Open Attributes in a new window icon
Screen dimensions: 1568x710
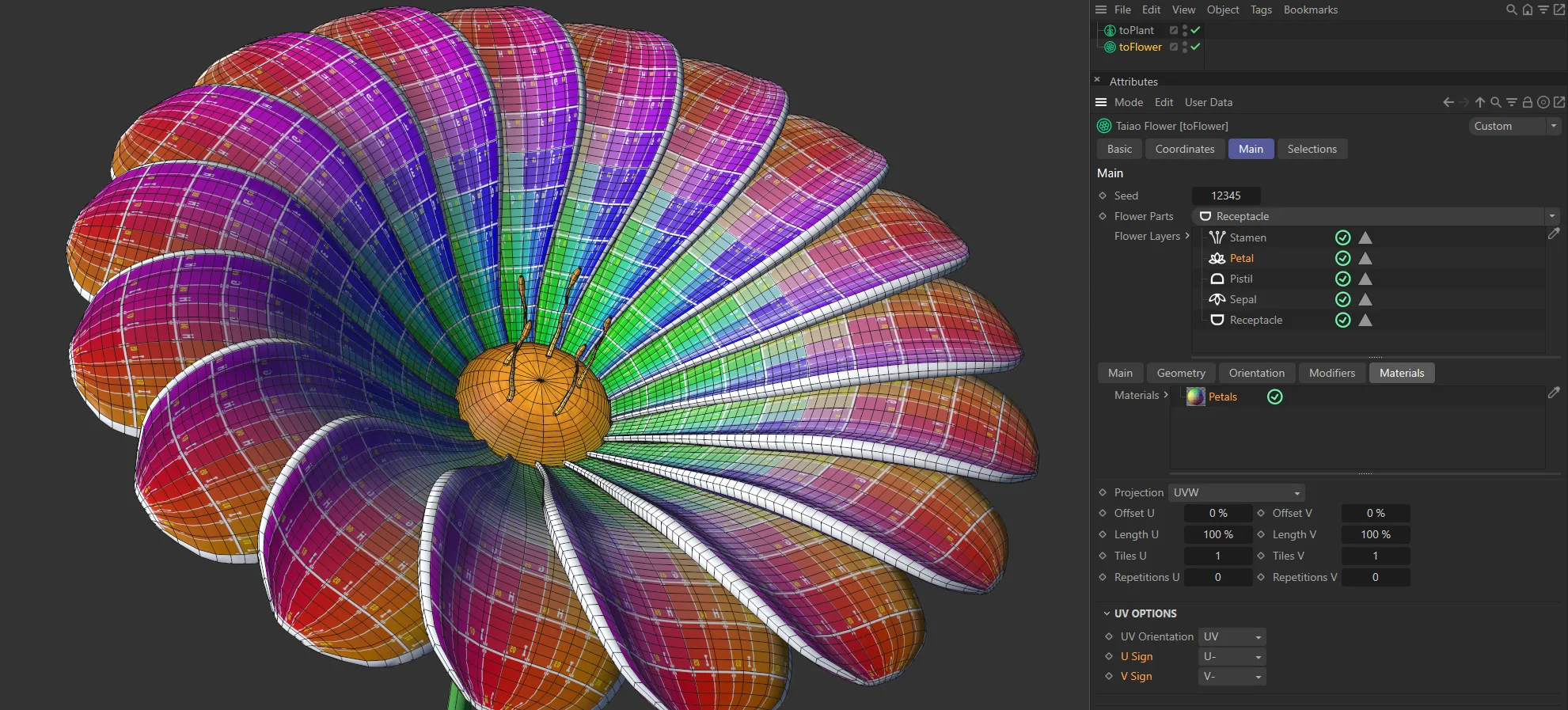[x=1559, y=102]
